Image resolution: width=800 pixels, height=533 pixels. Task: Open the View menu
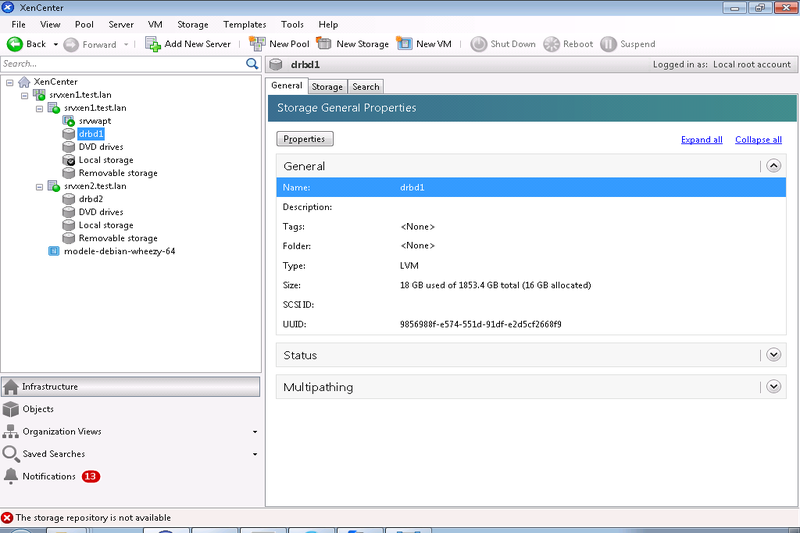[x=50, y=24]
